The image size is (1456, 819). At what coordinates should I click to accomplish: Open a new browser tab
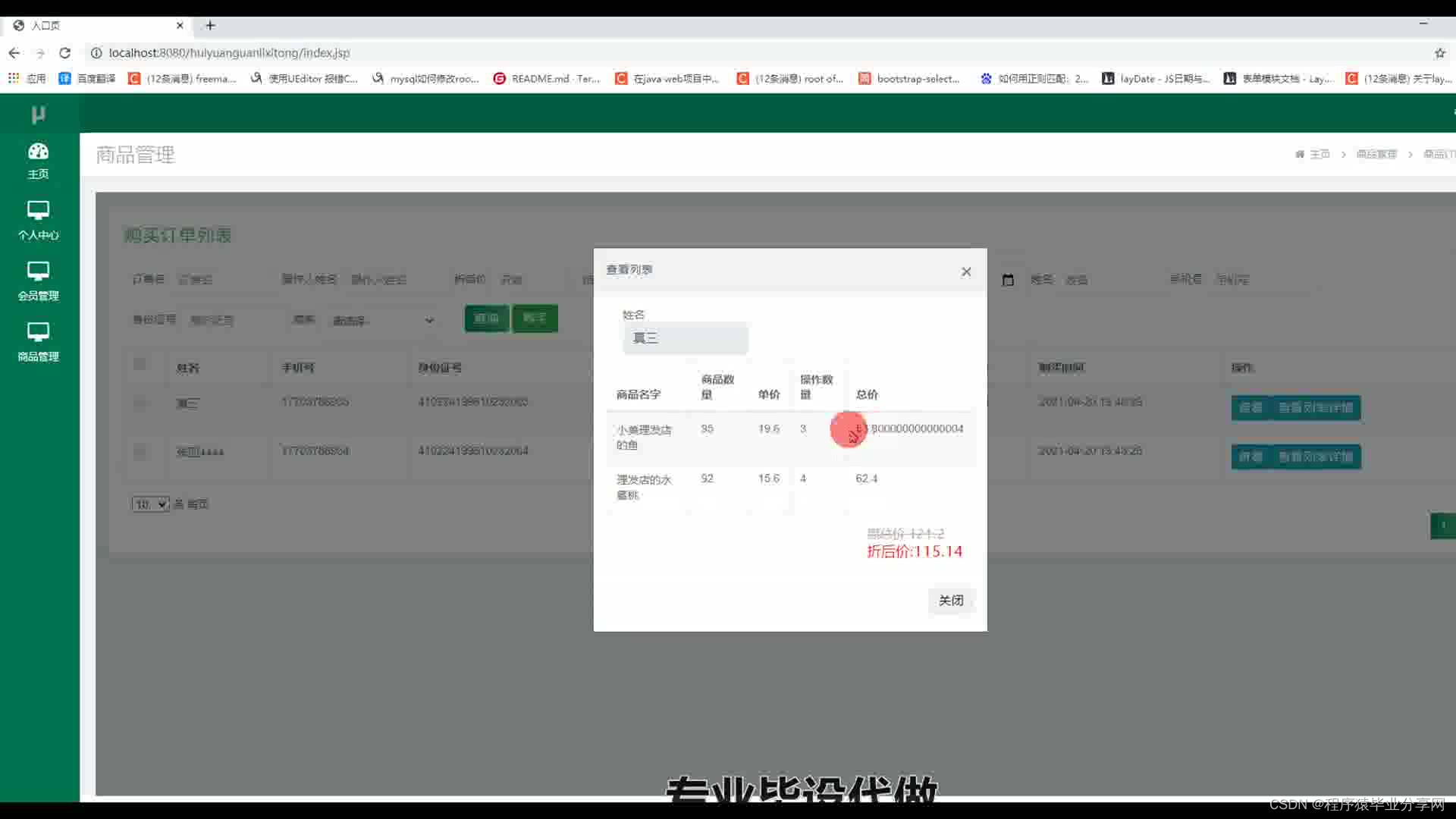(x=210, y=25)
